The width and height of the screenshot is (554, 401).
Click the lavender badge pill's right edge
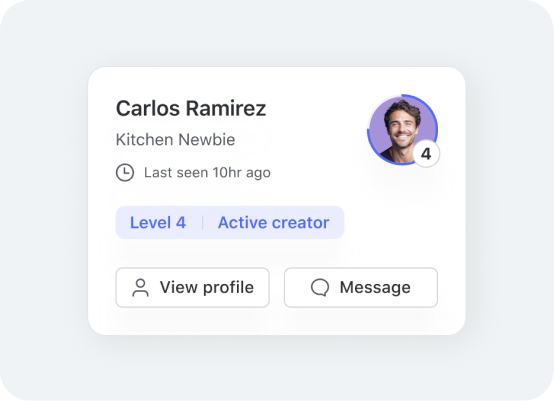pyautogui.click(x=341, y=223)
